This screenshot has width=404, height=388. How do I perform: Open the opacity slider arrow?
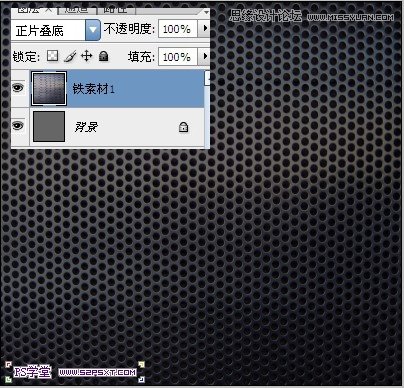point(204,29)
